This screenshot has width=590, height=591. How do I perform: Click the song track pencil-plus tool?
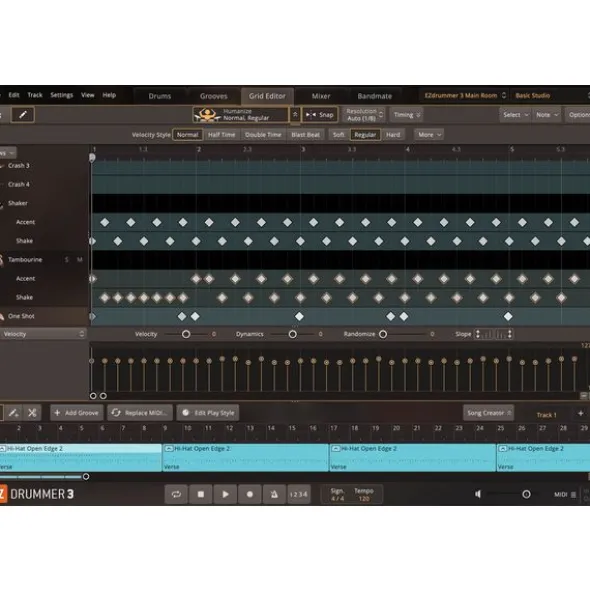pos(14,413)
